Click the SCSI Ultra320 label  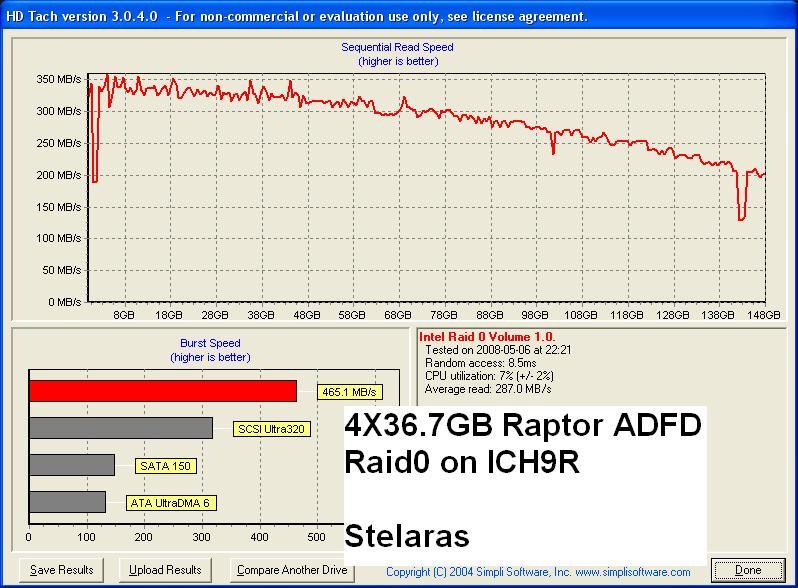click(271, 429)
